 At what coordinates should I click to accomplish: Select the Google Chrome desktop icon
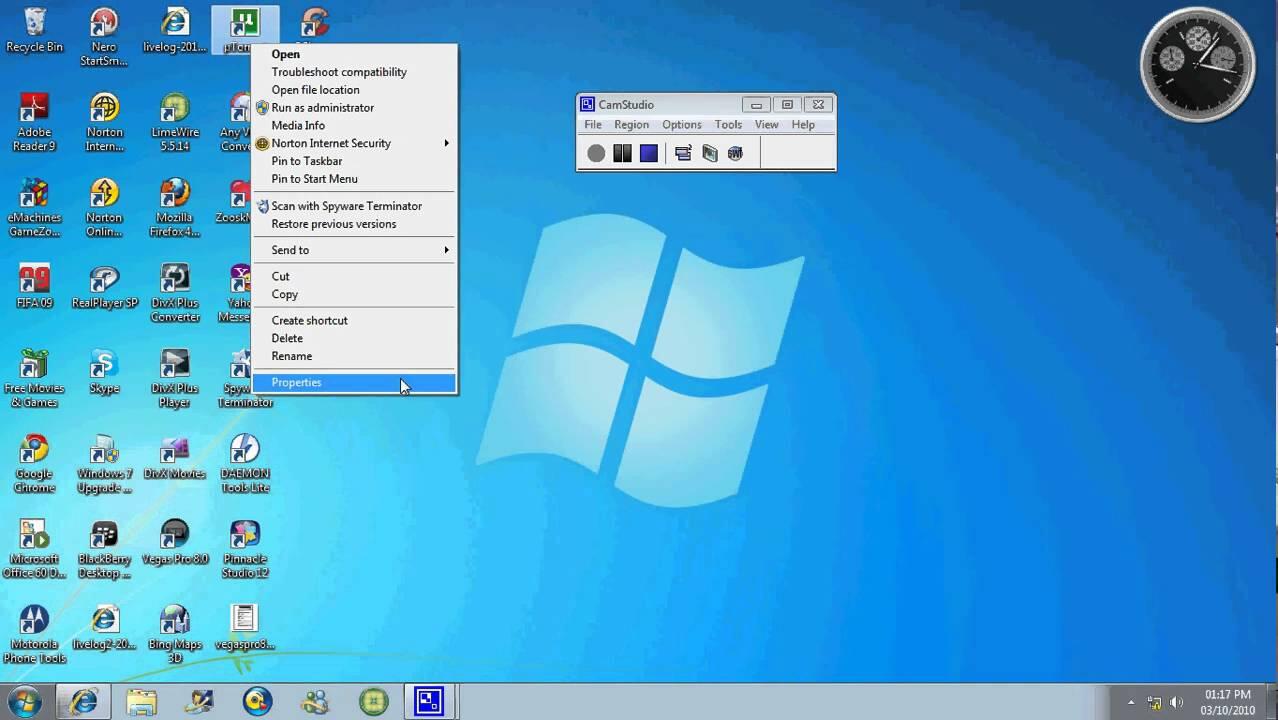pos(34,464)
